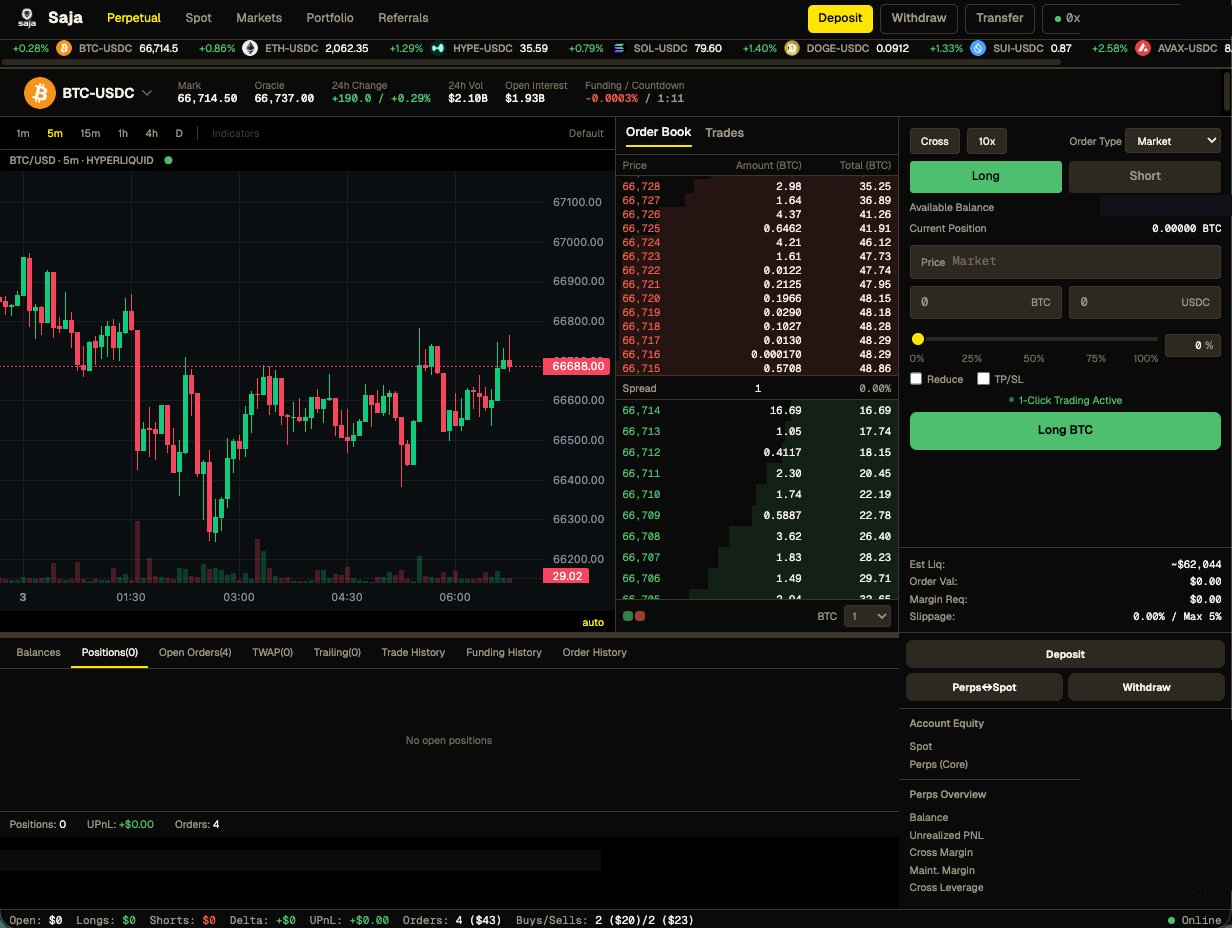
Task: Click the Transfer button in header
Action: click(x=1000, y=18)
